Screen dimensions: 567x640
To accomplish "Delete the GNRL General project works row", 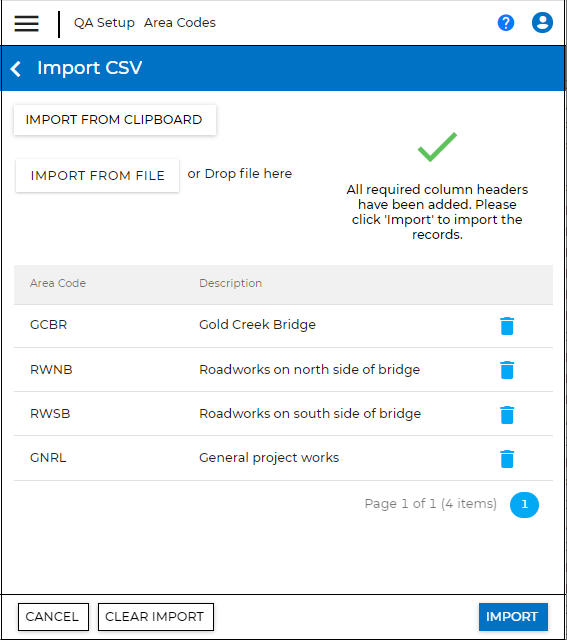I will tap(507, 459).
